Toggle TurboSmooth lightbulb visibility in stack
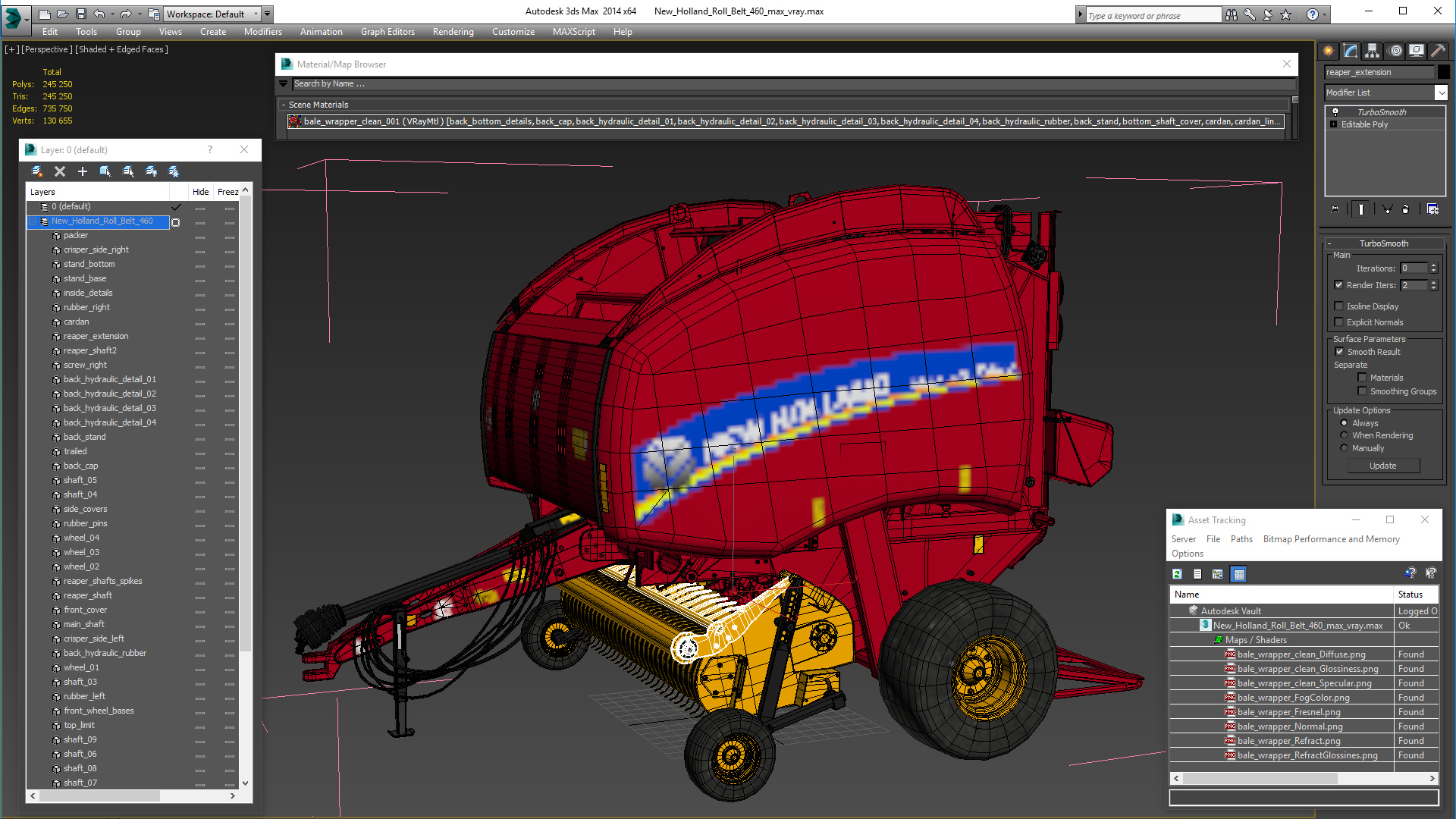The image size is (1456, 819). tap(1335, 112)
